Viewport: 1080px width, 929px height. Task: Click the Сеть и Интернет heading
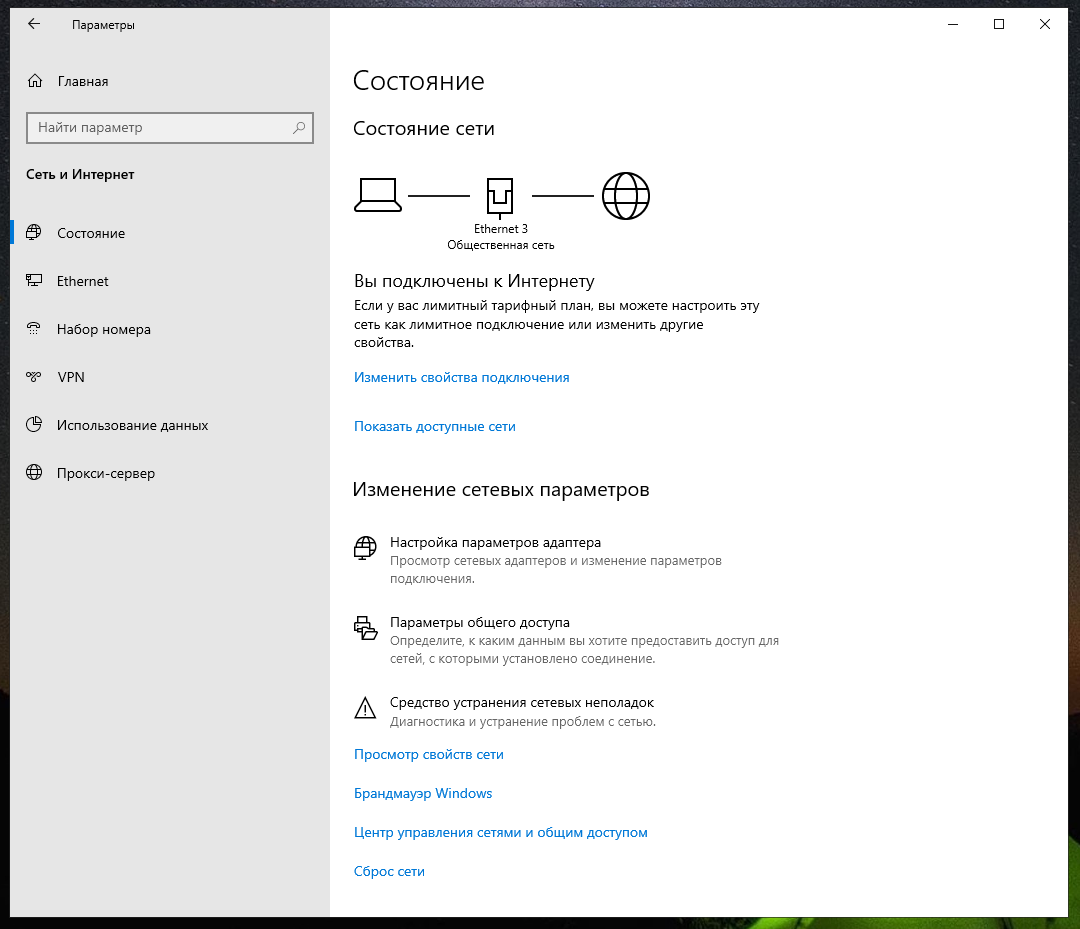(80, 174)
